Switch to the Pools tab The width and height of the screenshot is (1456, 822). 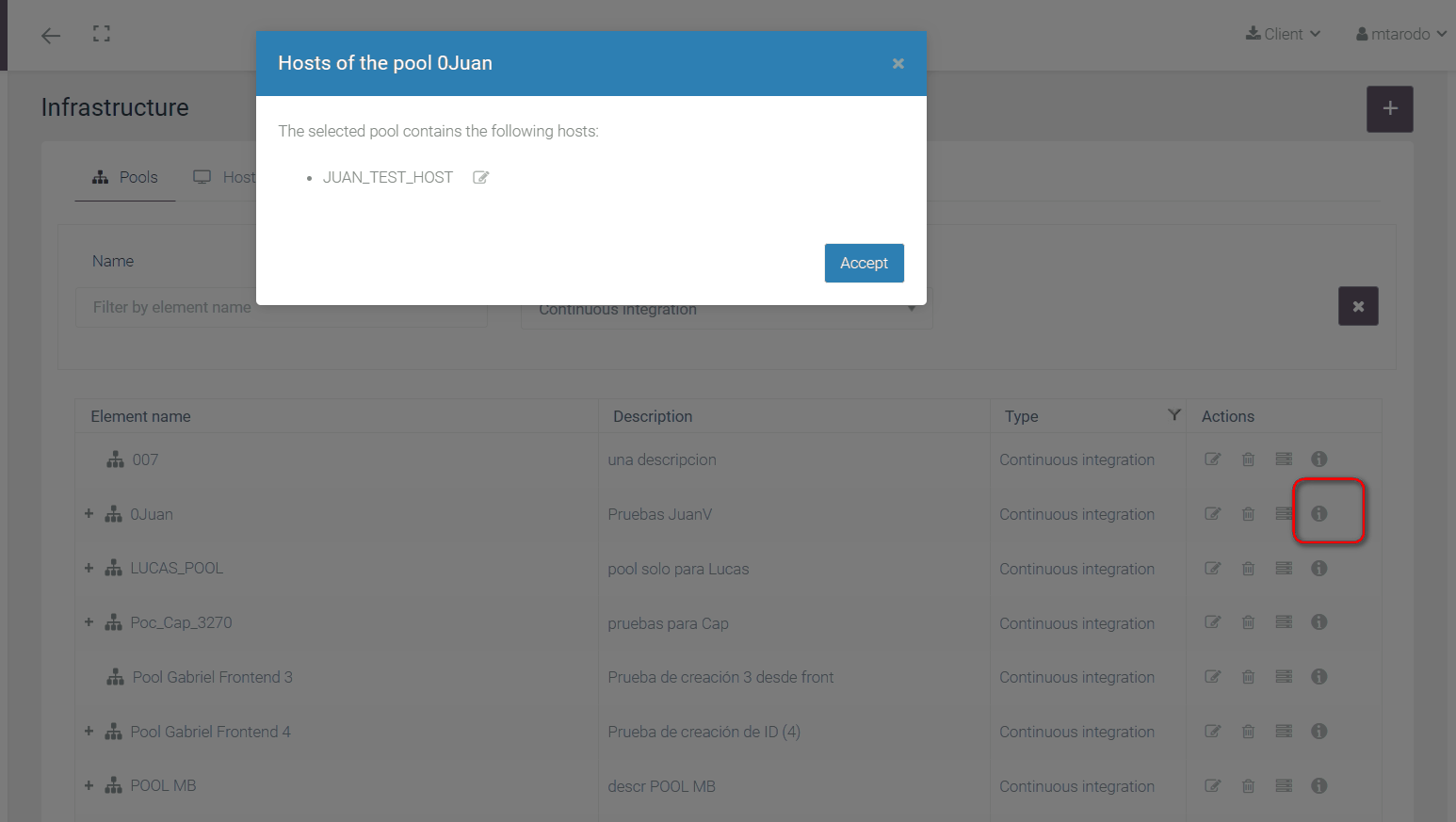click(x=125, y=178)
